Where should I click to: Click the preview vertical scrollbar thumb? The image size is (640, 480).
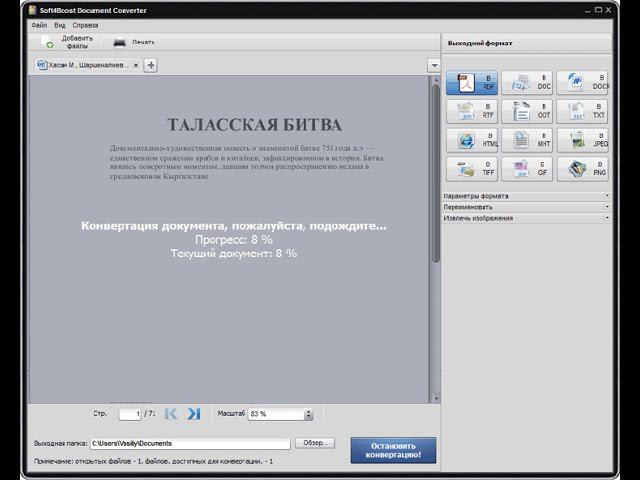(x=436, y=173)
